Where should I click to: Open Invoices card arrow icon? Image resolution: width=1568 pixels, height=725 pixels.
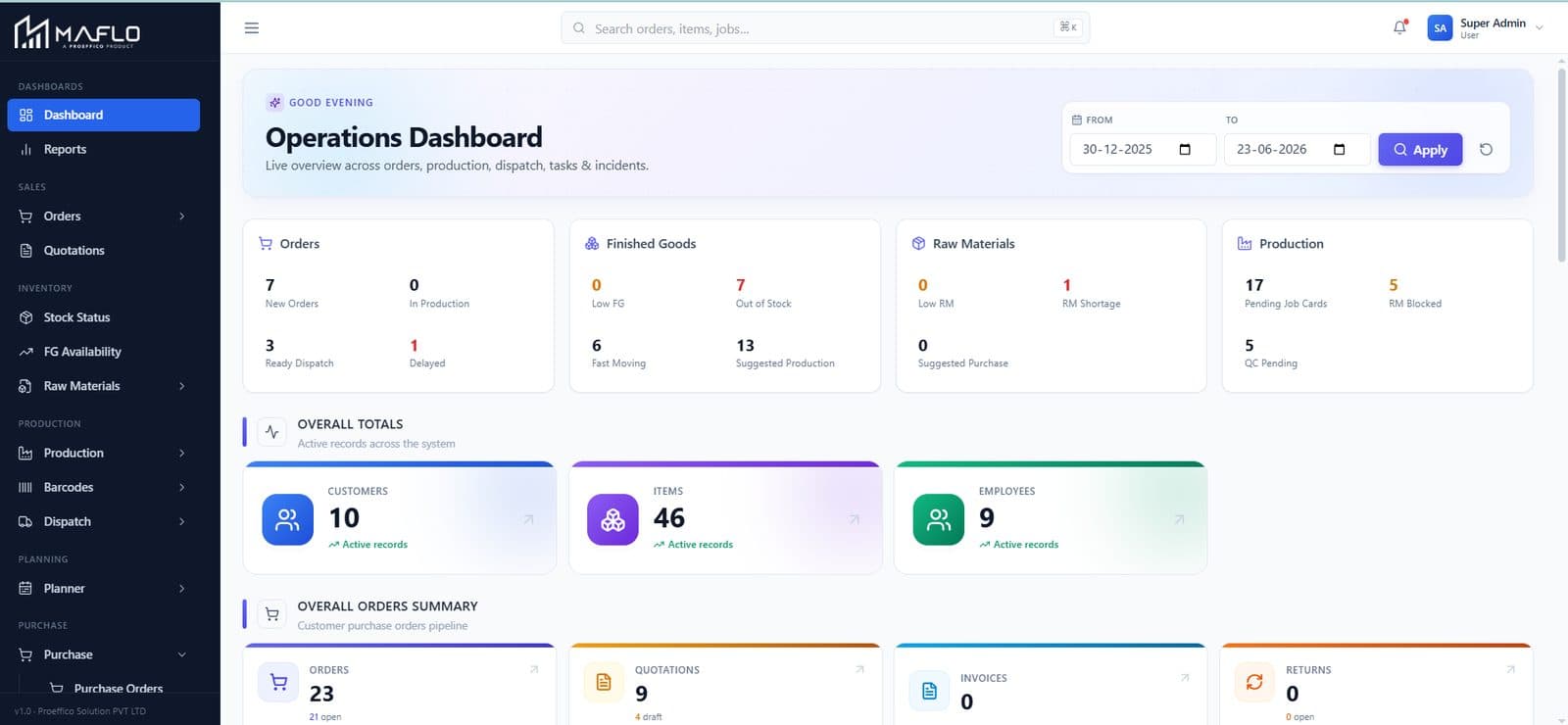[x=1185, y=677]
